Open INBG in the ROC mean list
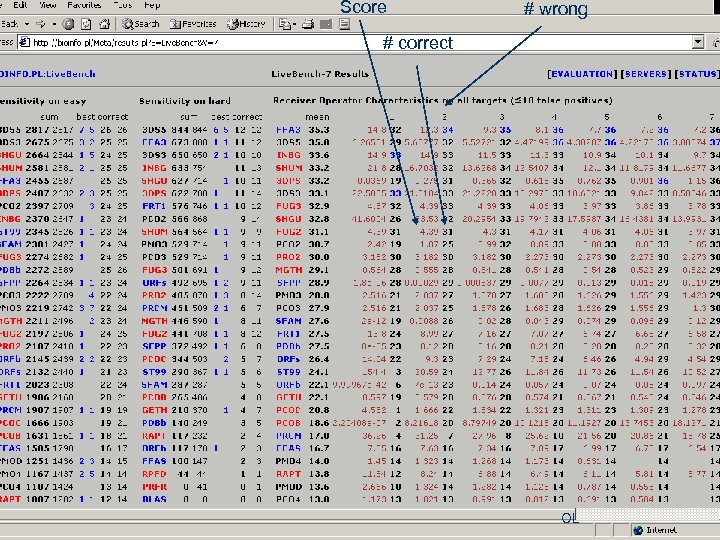The width and height of the screenshot is (720, 540). pyautogui.click(x=288, y=155)
